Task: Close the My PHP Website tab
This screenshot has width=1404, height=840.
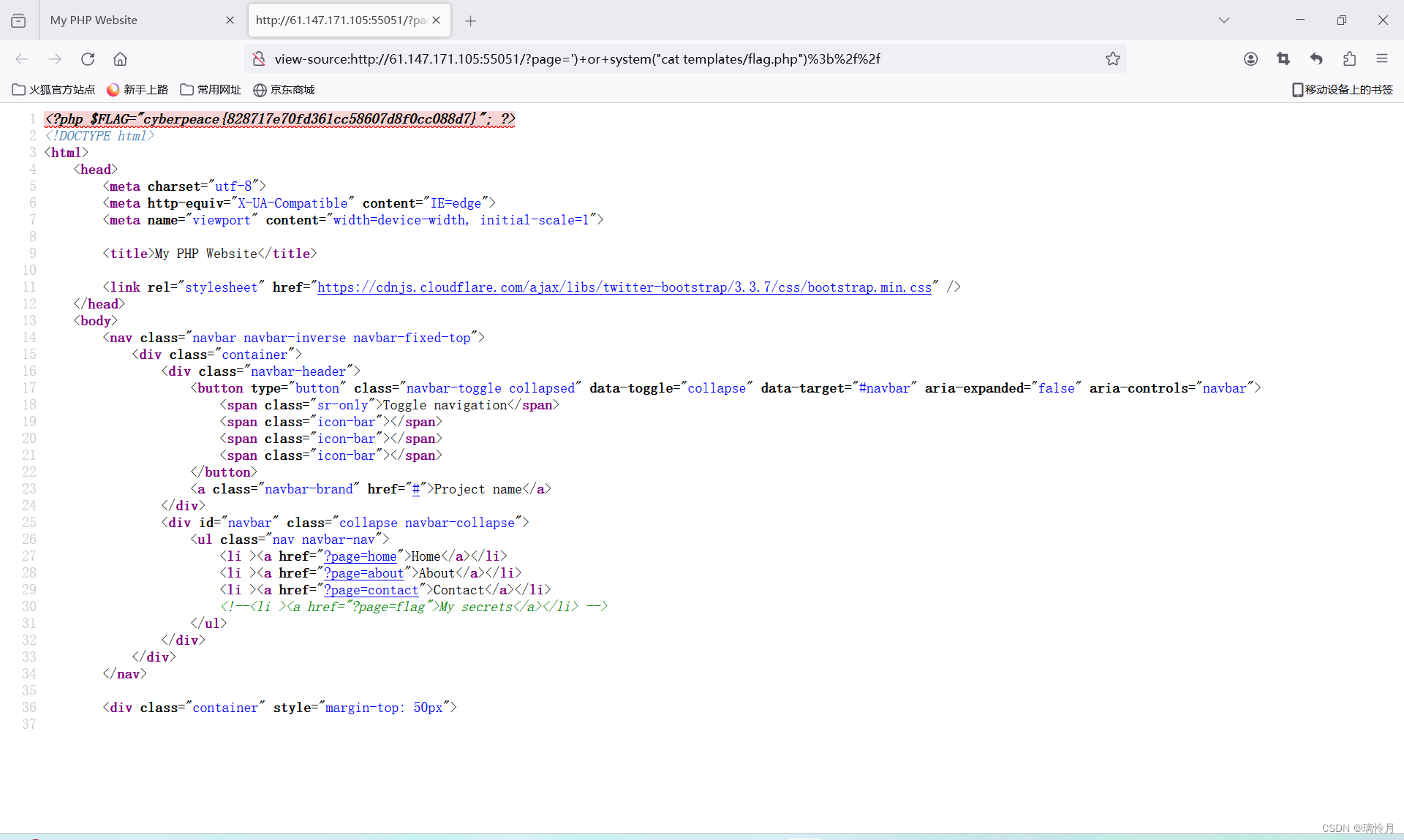Action: [230, 20]
